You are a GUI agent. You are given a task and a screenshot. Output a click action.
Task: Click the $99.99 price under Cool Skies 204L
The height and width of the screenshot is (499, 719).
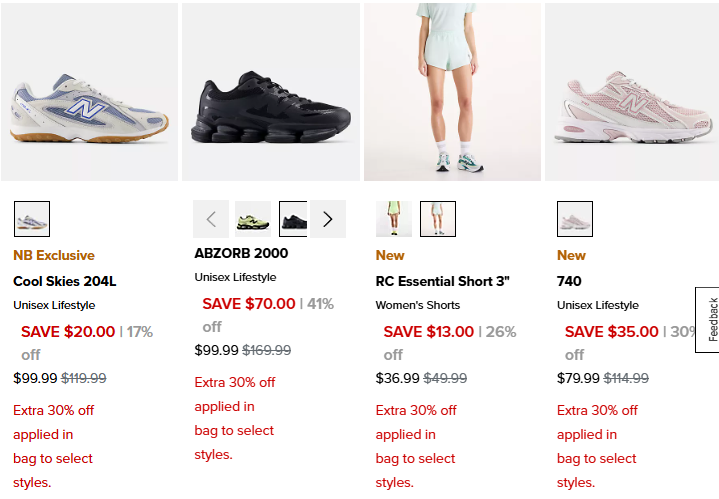coord(35,378)
